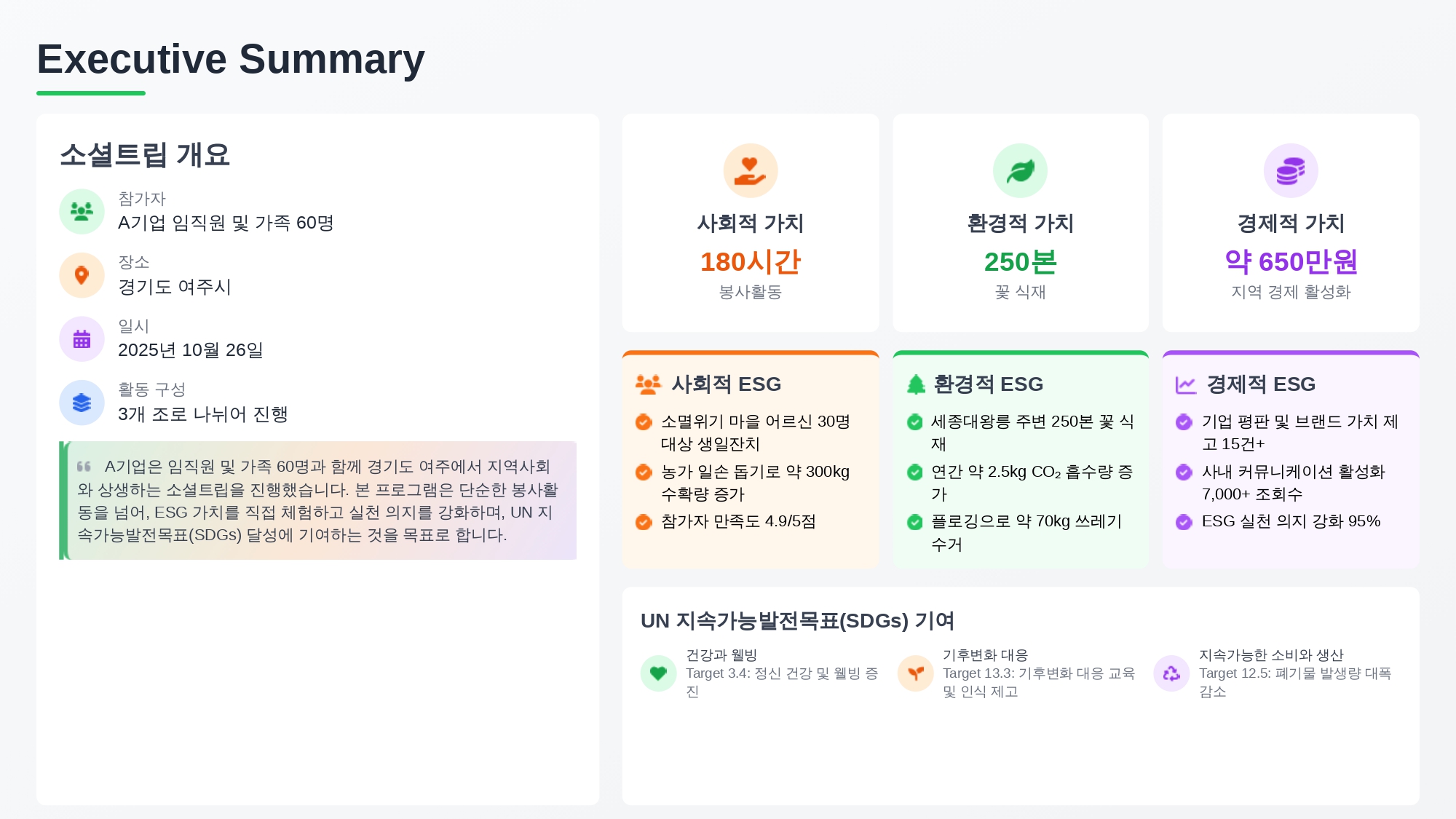Click the recycle icon for 지속가능한 소비와 생산
The image size is (1456, 819).
tap(1171, 673)
